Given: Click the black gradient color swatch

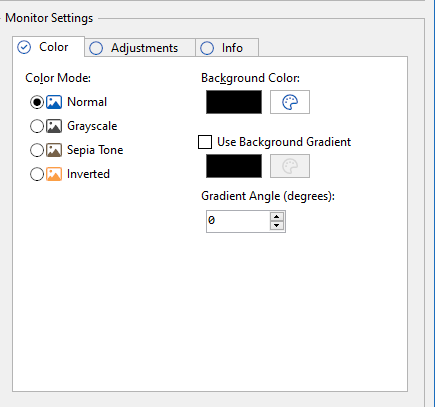Looking at the screenshot, I should click(x=234, y=166).
